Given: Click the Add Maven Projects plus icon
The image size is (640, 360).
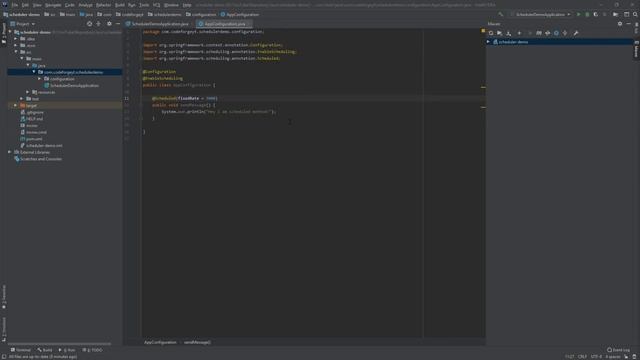Looking at the screenshot, I should [x=519, y=33].
